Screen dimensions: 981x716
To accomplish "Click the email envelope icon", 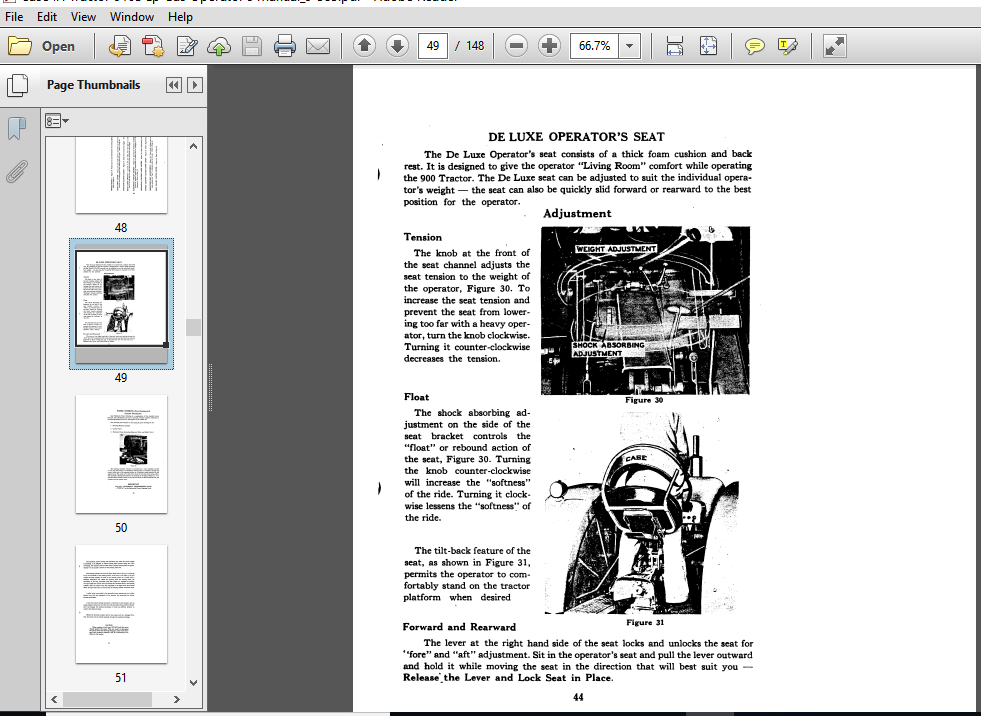I will [x=318, y=46].
